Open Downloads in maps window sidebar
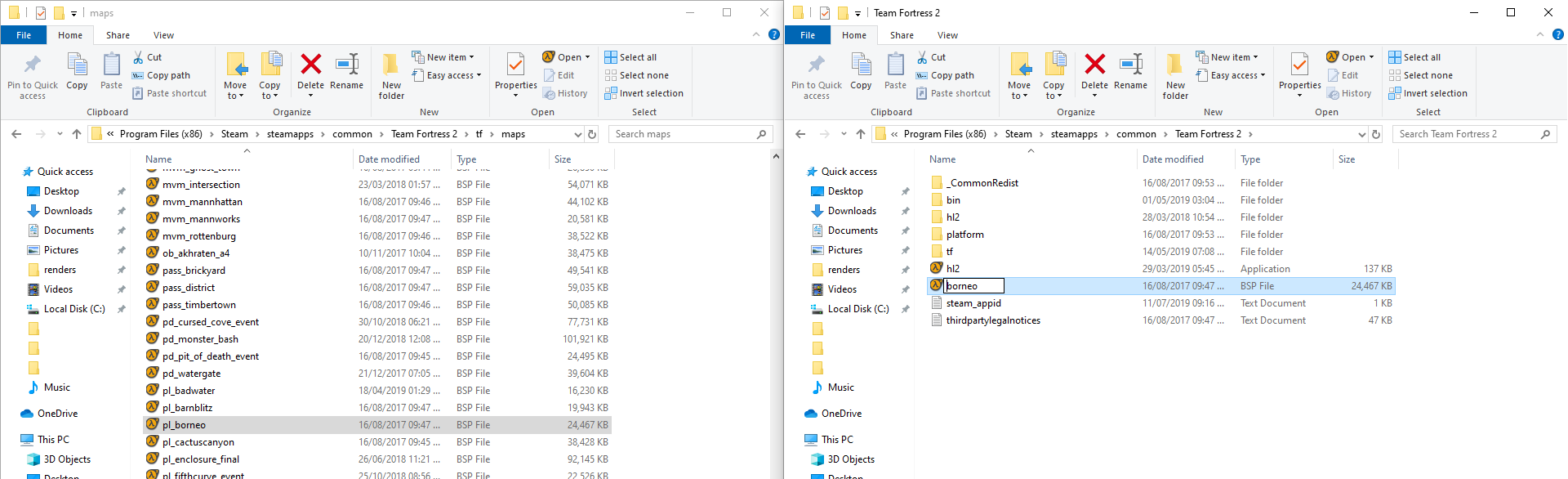This screenshot has width=1568, height=479. (68, 211)
